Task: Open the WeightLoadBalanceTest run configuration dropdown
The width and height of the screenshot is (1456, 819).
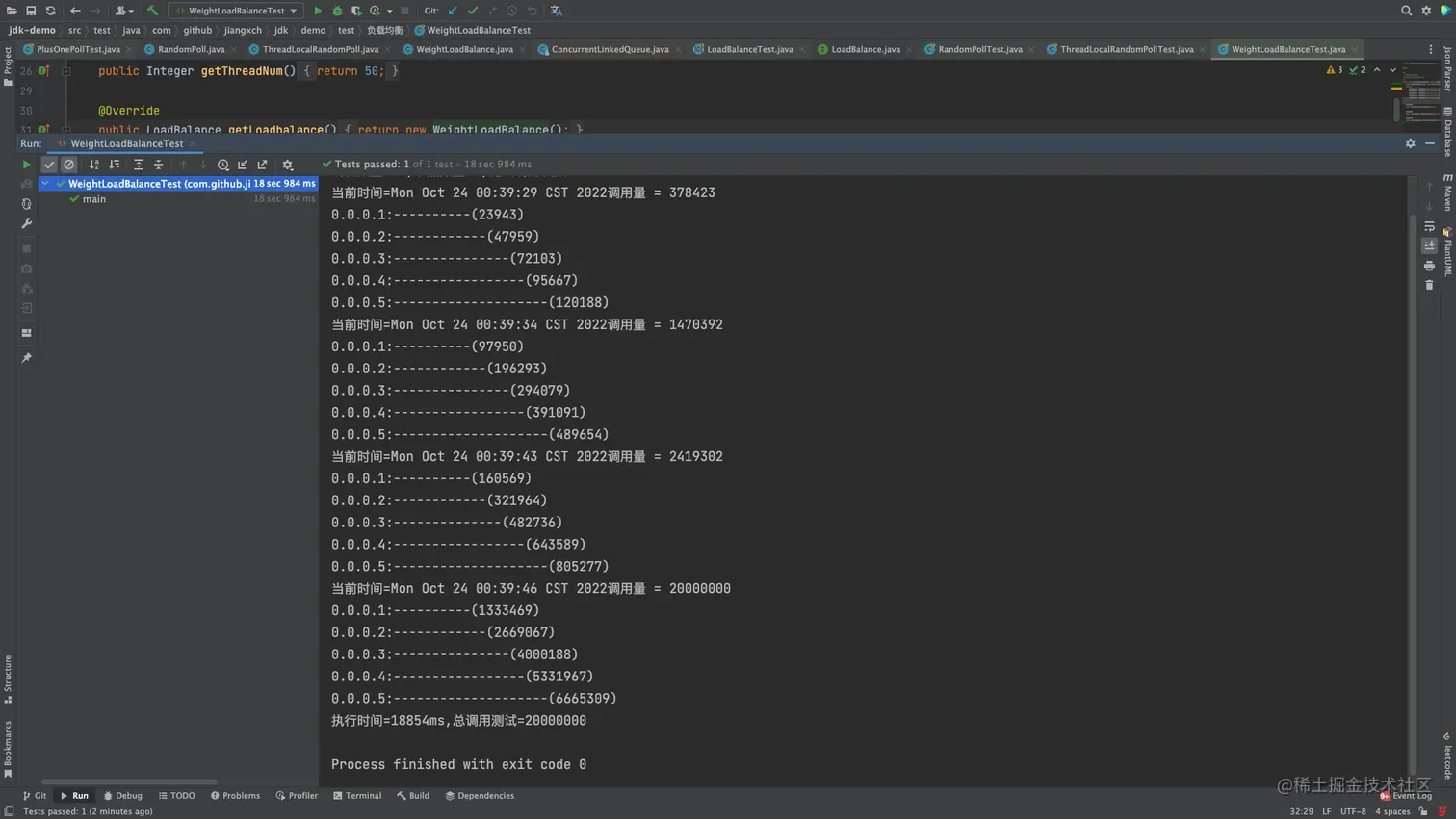Action: [x=236, y=11]
